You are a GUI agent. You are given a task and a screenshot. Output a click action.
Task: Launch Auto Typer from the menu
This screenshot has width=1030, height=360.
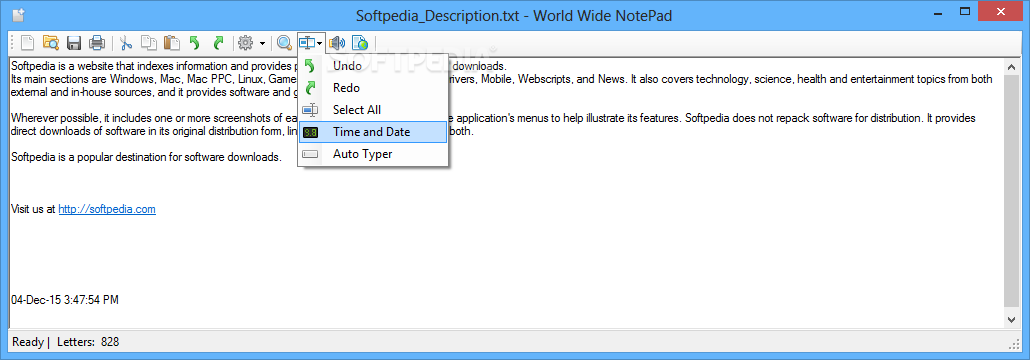pyautogui.click(x=373, y=154)
